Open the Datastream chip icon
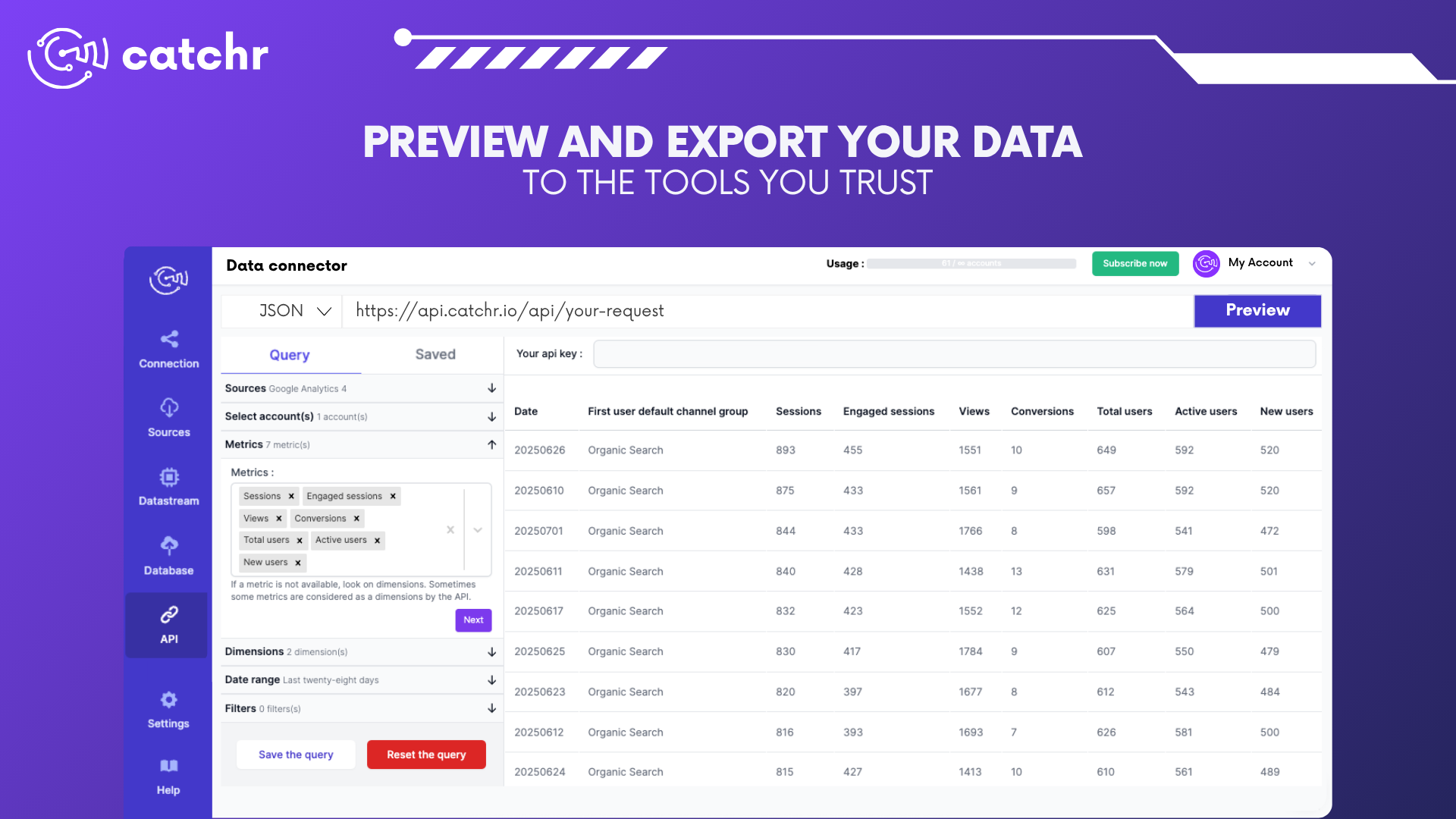Viewport: 1456px width, 819px height. tap(169, 477)
